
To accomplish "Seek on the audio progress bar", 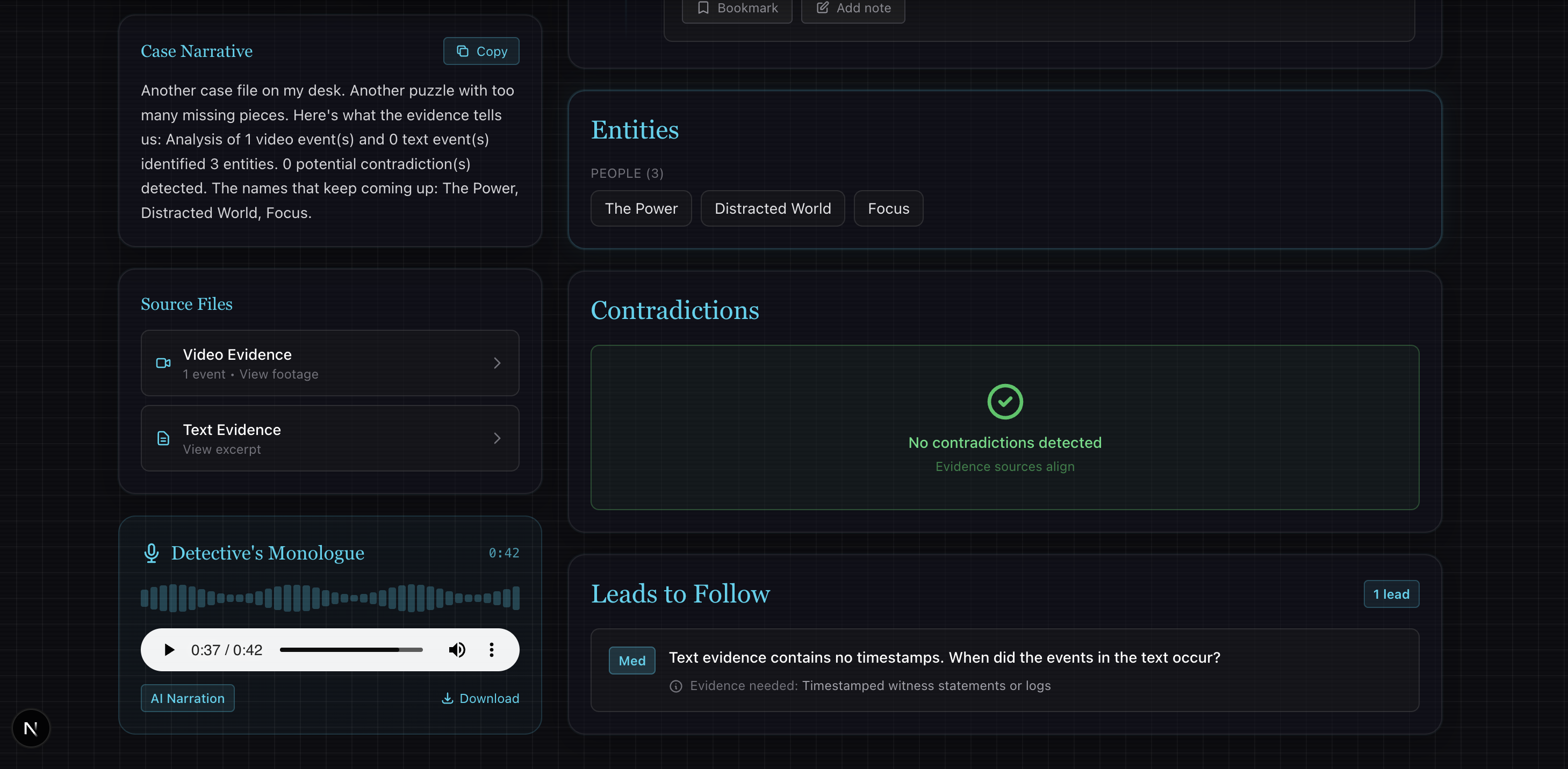I will (x=350, y=650).
